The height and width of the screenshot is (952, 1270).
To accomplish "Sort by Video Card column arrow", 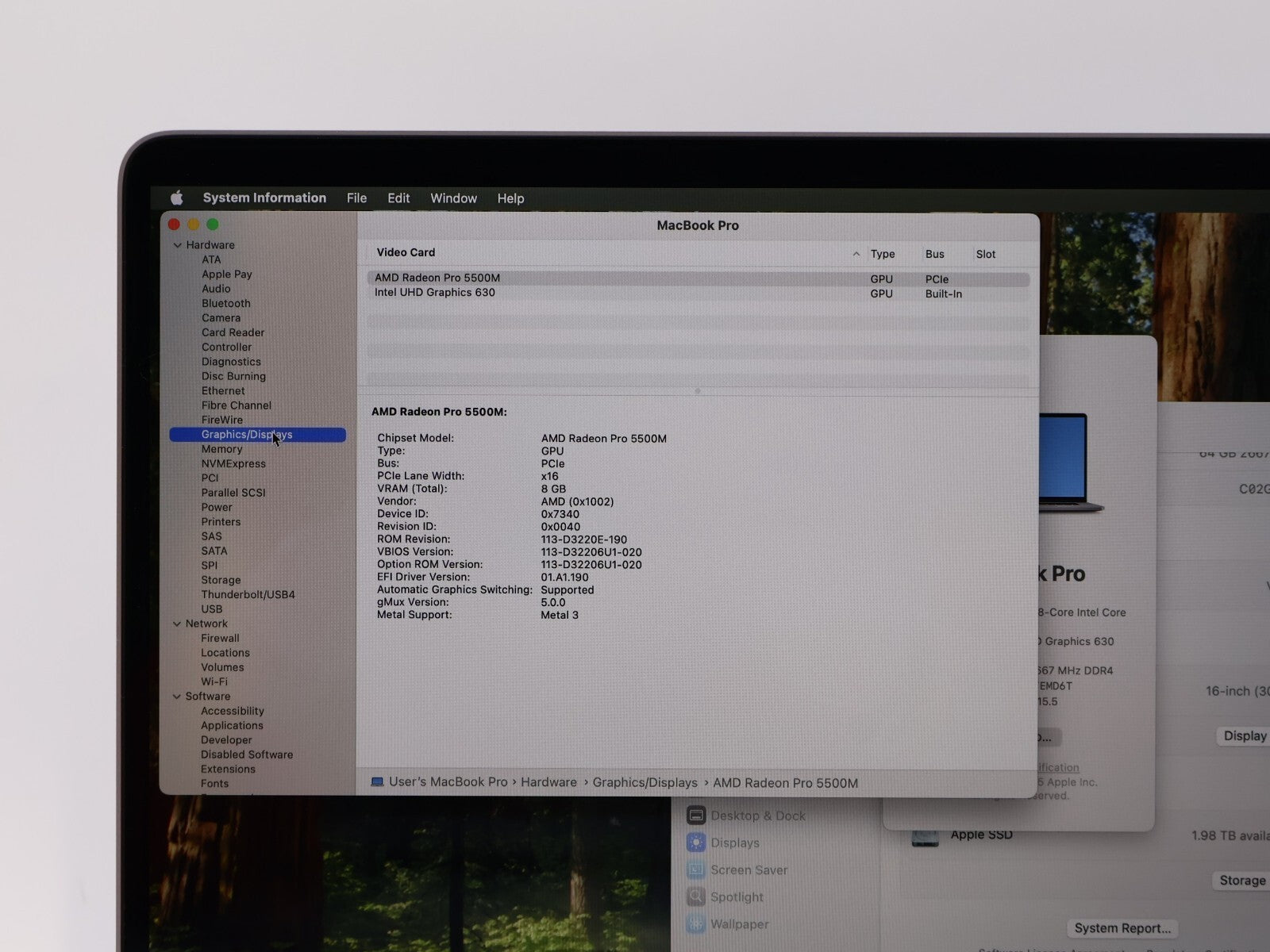I will [856, 254].
